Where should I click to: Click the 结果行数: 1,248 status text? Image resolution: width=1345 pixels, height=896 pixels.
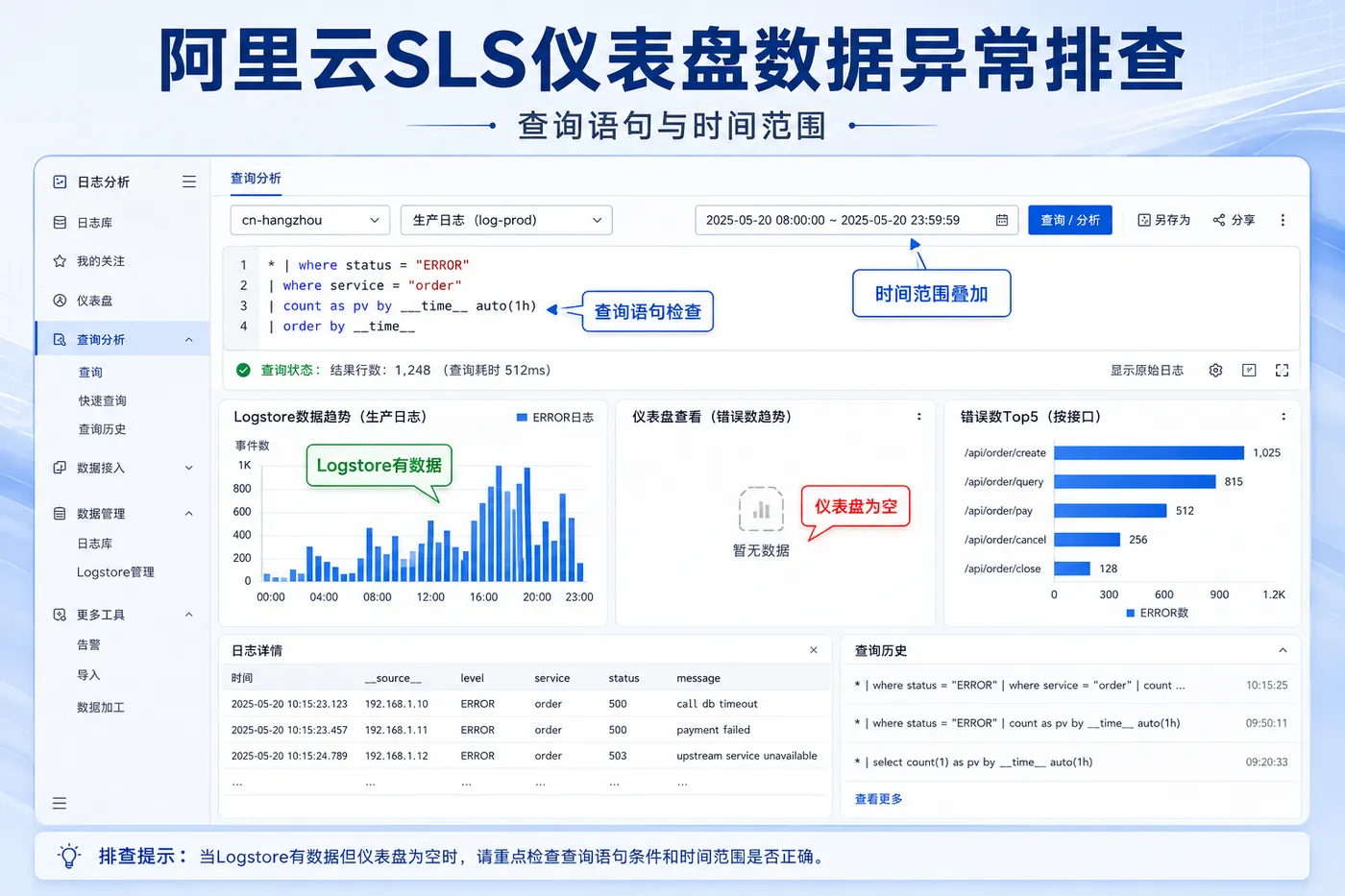pyautogui.click(x=380, y=370)
